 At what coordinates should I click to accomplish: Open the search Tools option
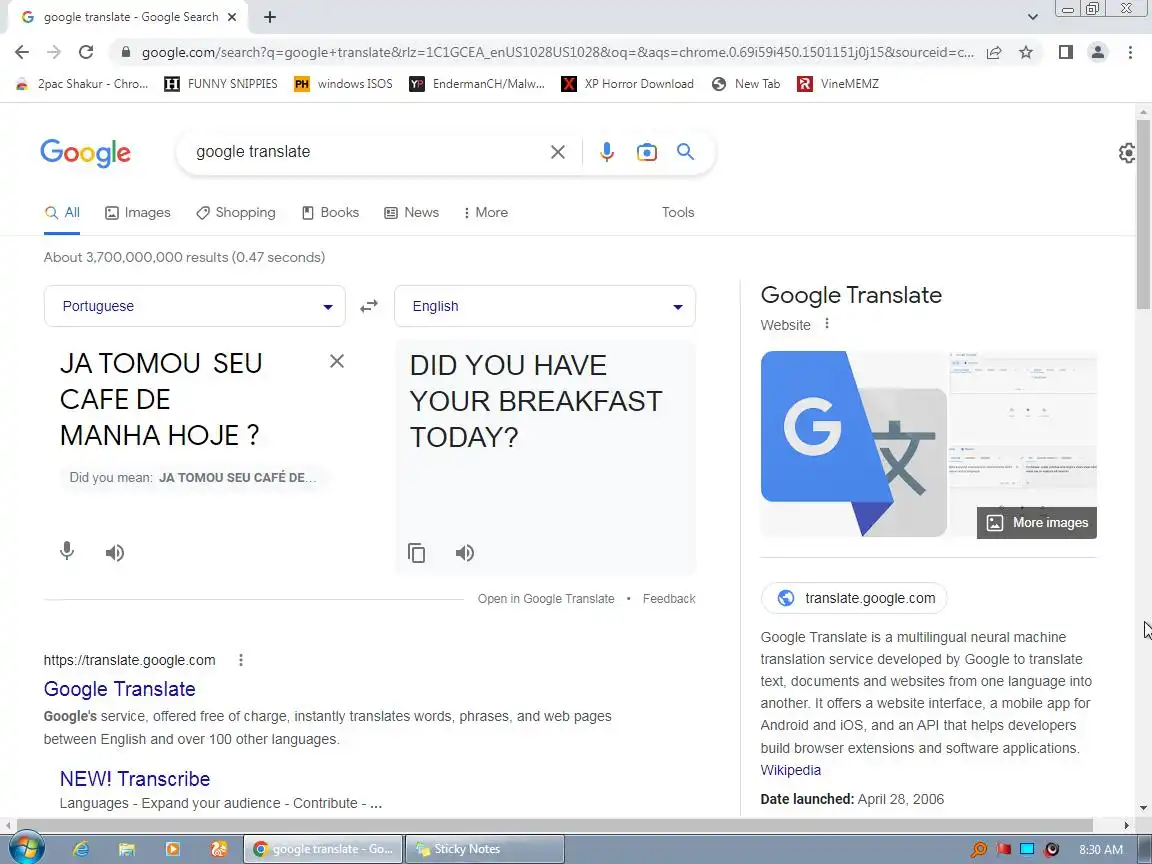point(677,212)
